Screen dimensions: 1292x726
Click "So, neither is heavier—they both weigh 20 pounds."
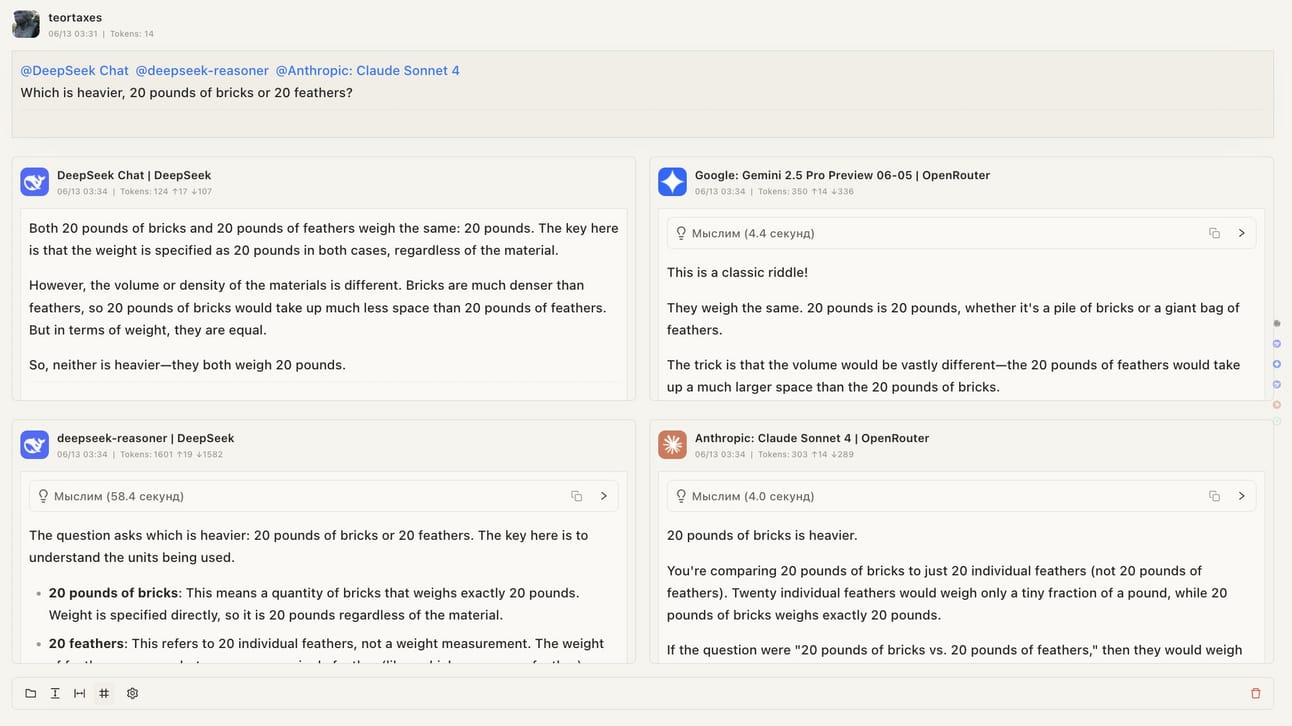[x=187, y=365]
